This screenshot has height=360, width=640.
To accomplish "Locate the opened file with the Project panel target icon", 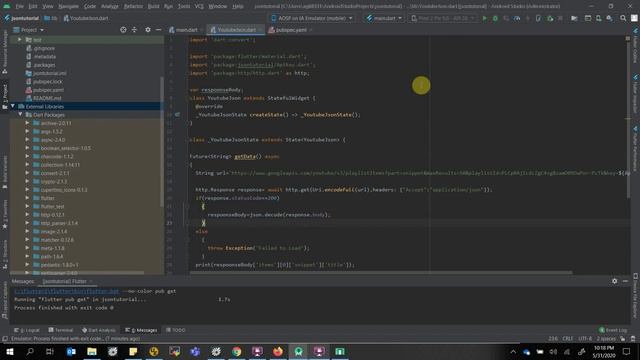I will pos(123,30).
